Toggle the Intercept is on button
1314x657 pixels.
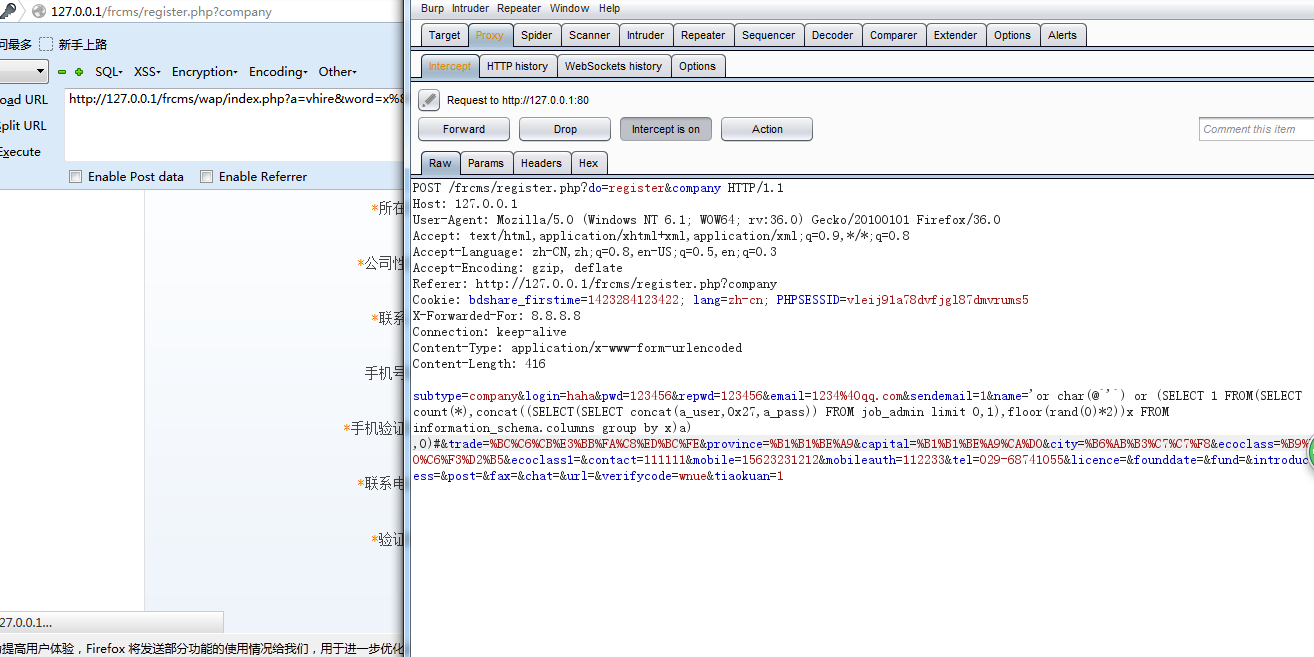click(x=666, y=129)
